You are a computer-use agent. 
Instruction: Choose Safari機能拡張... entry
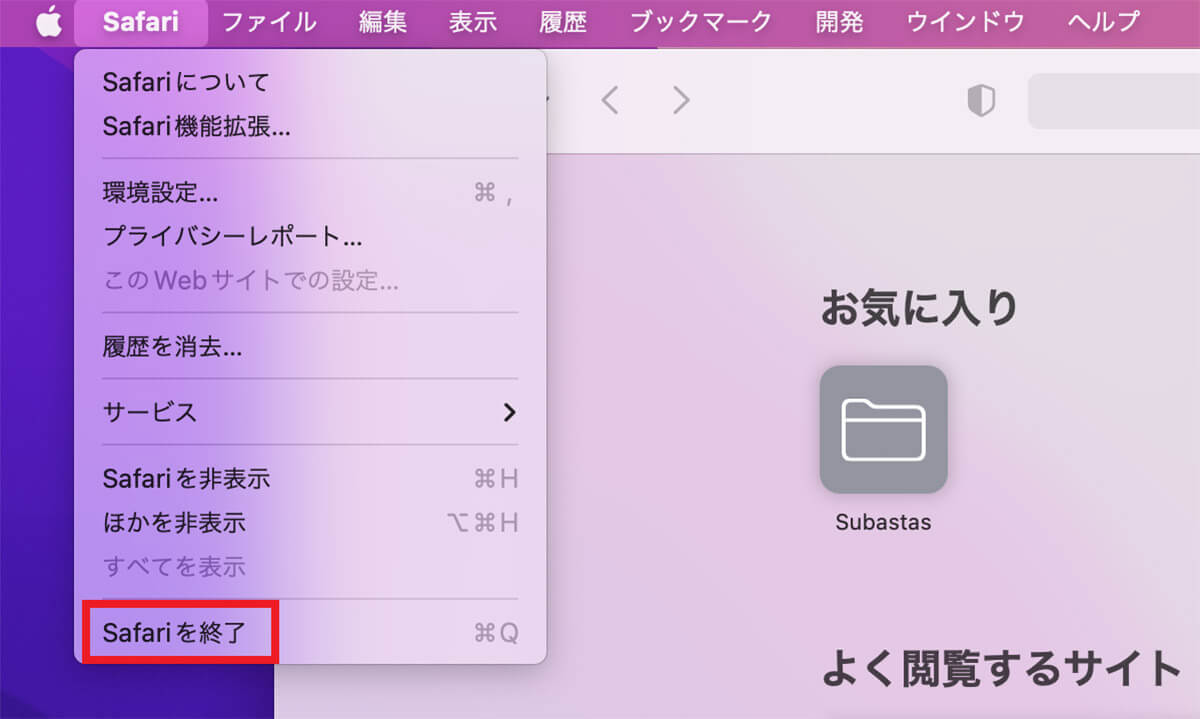click(x=311, y=127)
